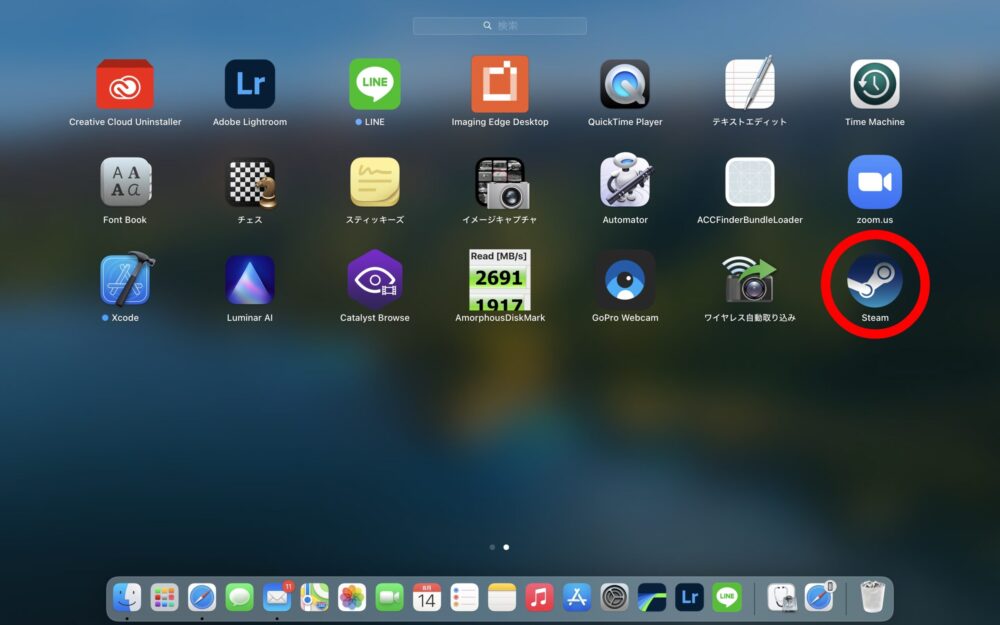
Task: Click the Launchpad search field
Action: [499, 26]
